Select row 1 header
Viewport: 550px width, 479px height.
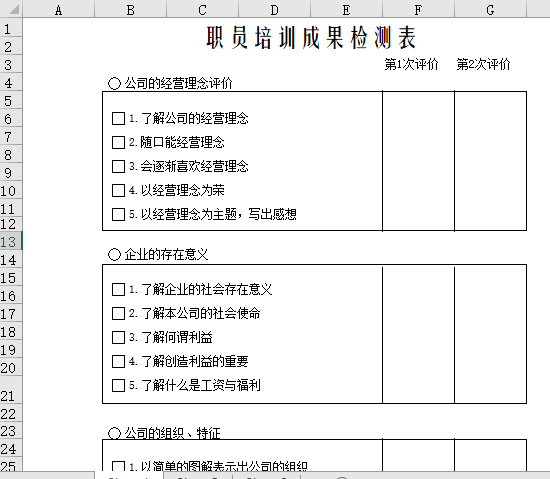coord(11,28)
